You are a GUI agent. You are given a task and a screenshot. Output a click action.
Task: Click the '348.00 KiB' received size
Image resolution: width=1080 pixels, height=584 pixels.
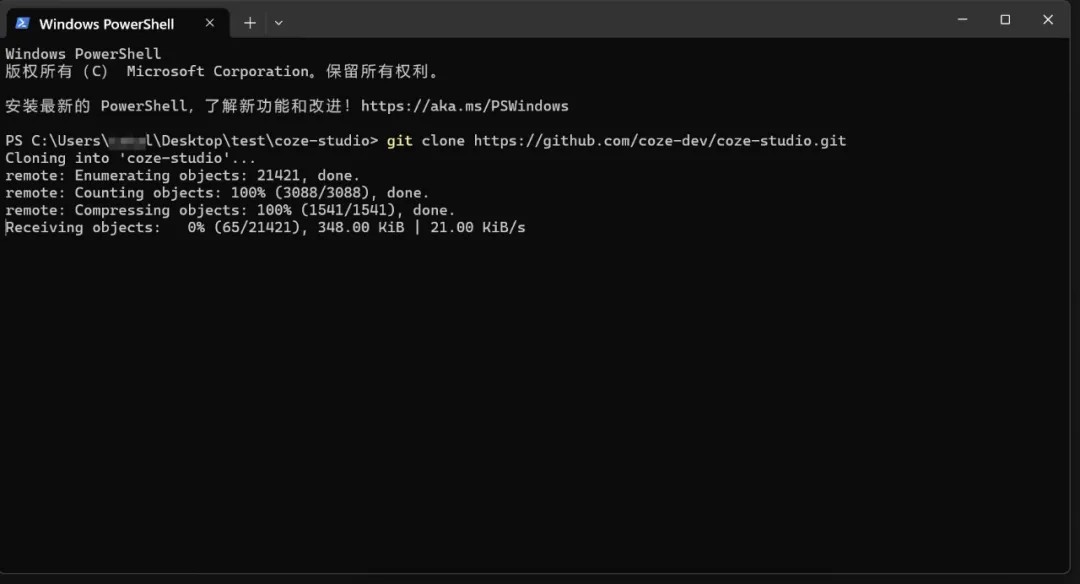tap(361, 227)
